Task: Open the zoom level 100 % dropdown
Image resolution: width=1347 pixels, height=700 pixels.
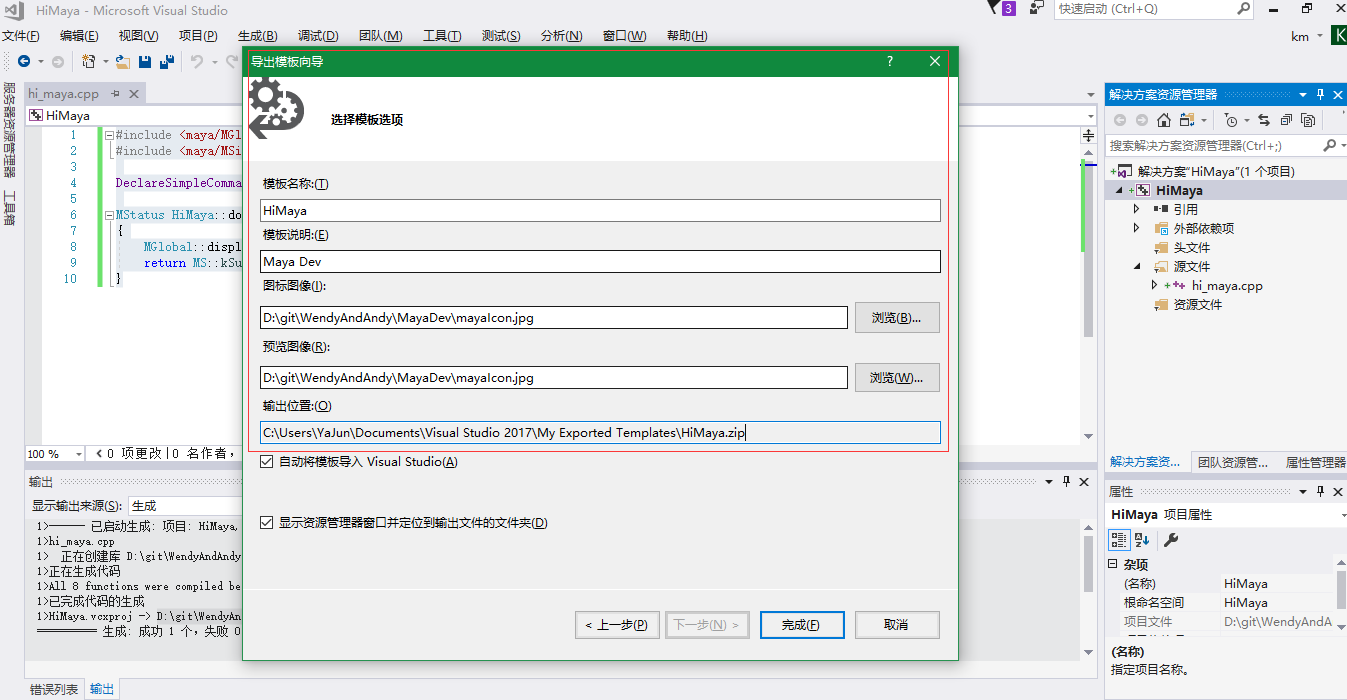Action: pos(79,454)
